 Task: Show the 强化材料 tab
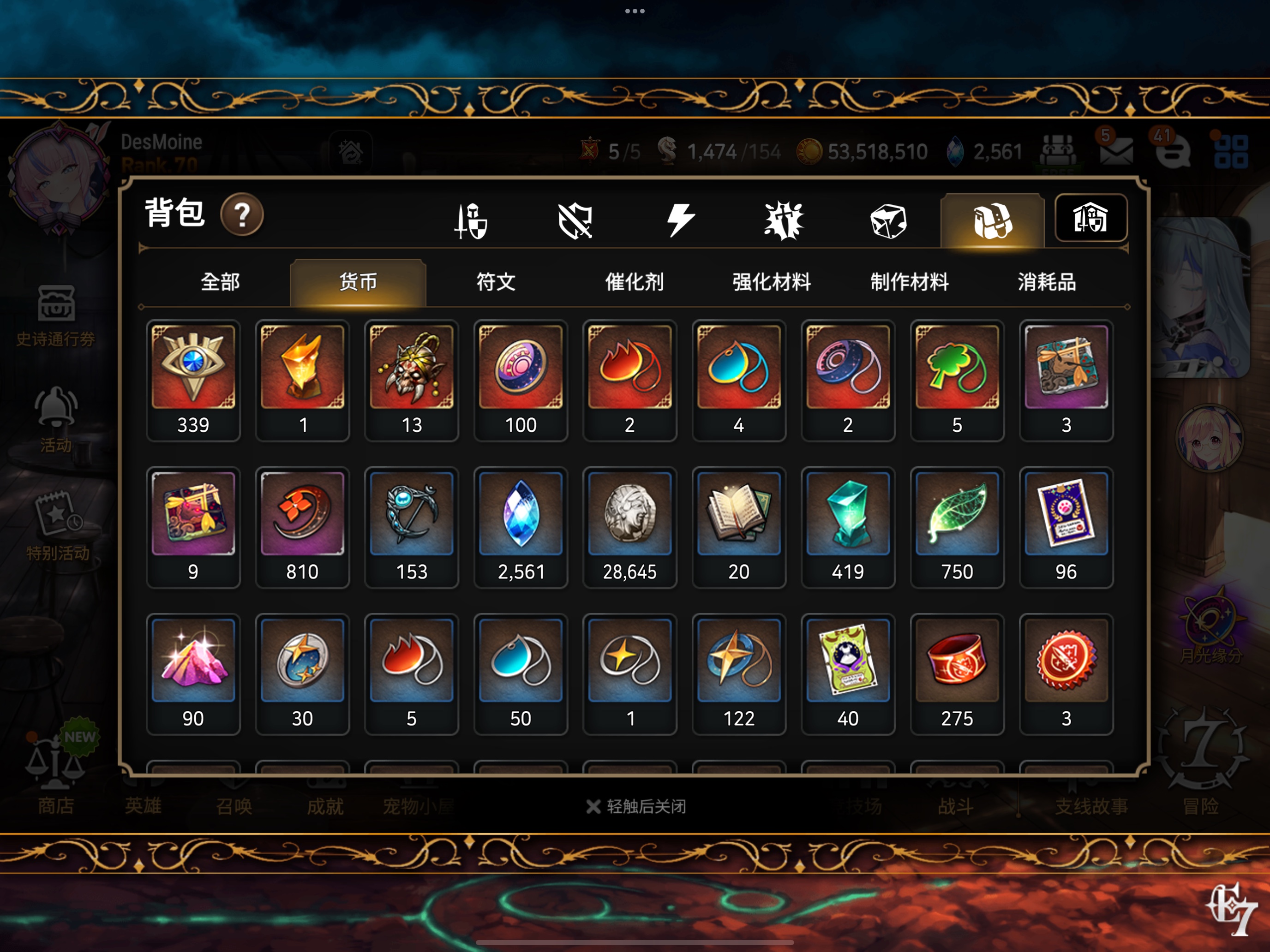point(772,282)
